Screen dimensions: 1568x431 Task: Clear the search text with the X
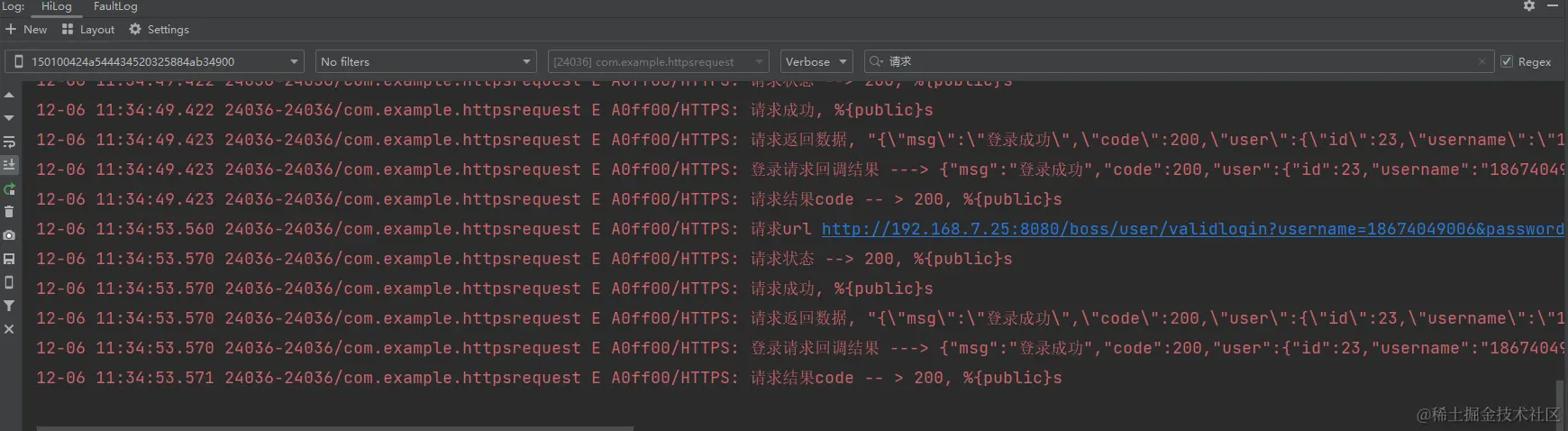point(1481,61)
